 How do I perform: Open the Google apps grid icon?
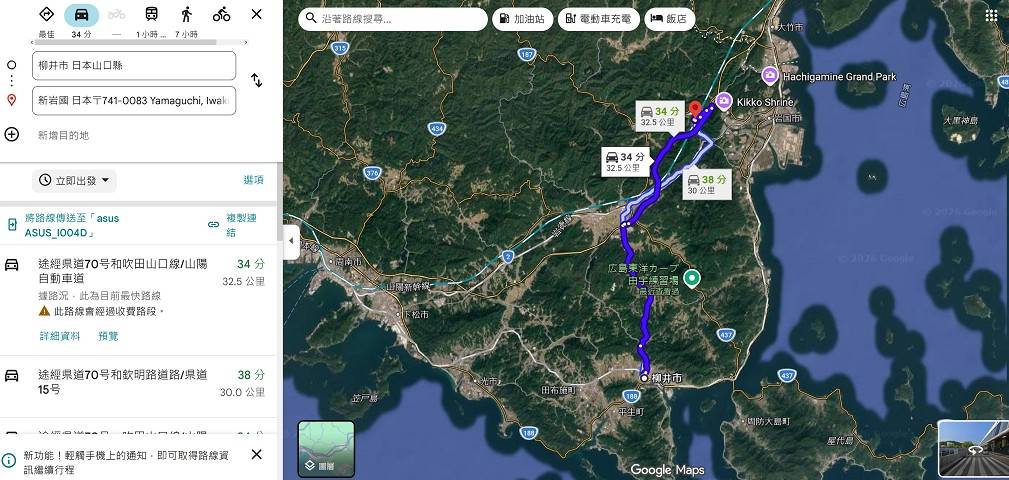[992, 16]
